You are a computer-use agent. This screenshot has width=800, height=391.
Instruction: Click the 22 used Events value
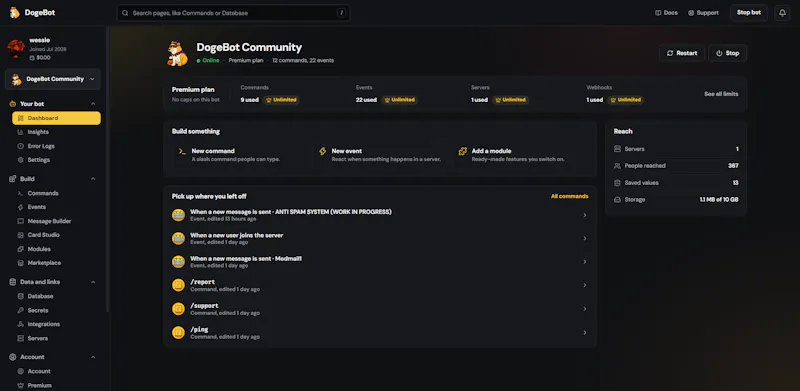click(366, 100)
